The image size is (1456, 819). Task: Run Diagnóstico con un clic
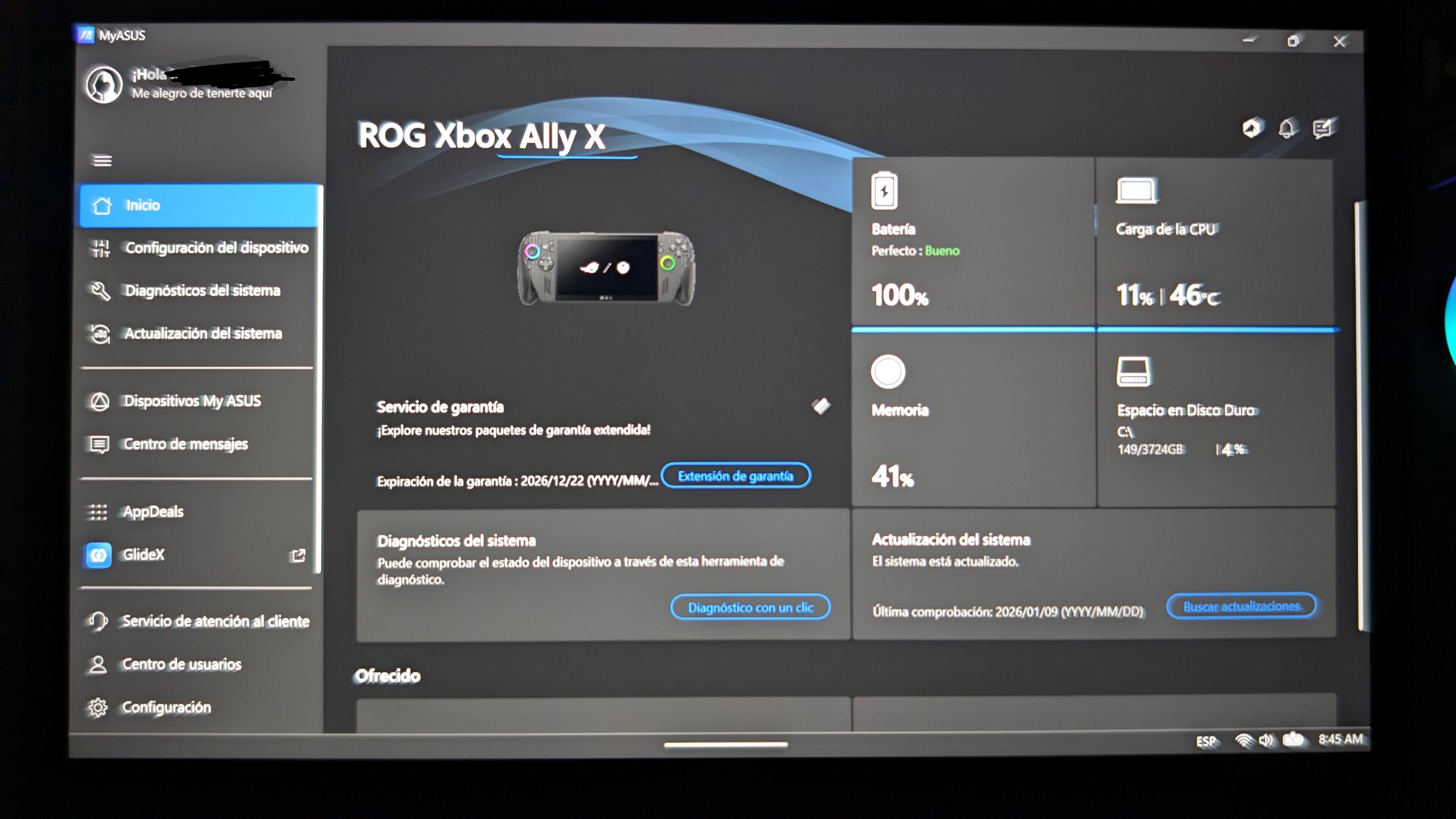tap(750, 607)
